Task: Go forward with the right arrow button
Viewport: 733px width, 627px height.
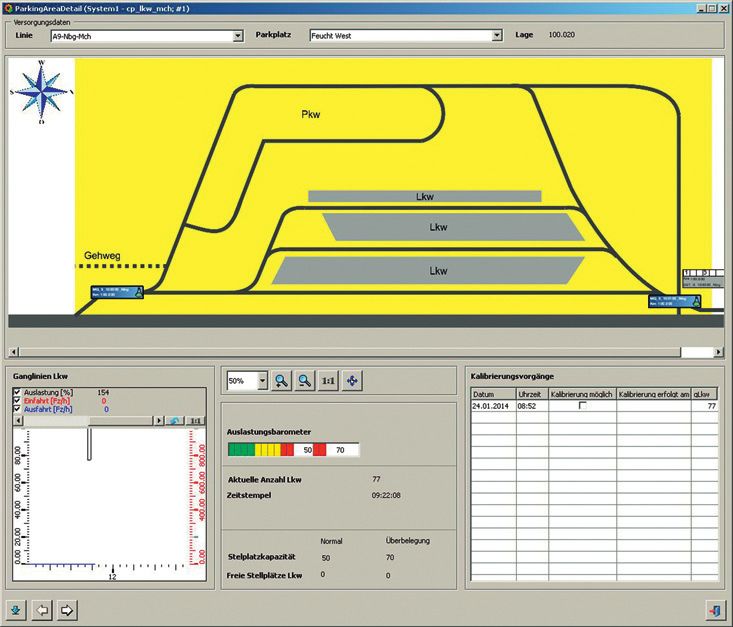Action: [67, 609]
